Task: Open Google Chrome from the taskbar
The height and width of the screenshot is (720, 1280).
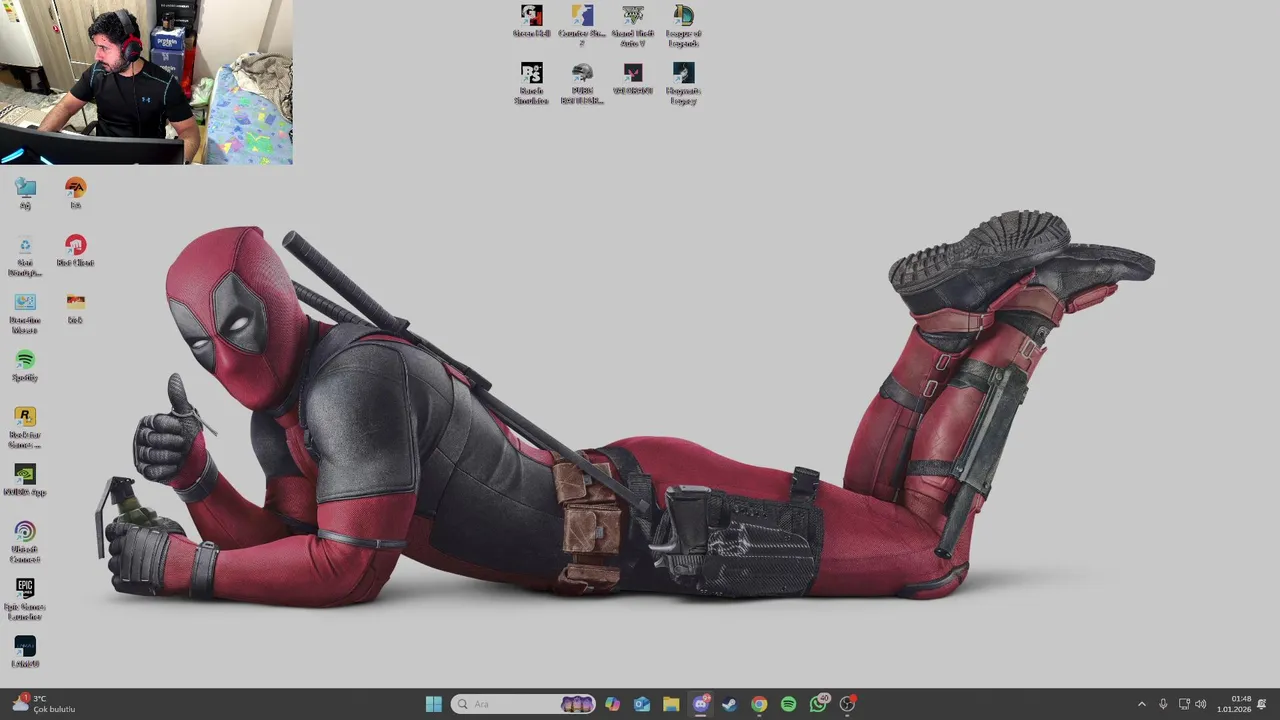Action: coord(759,704)
